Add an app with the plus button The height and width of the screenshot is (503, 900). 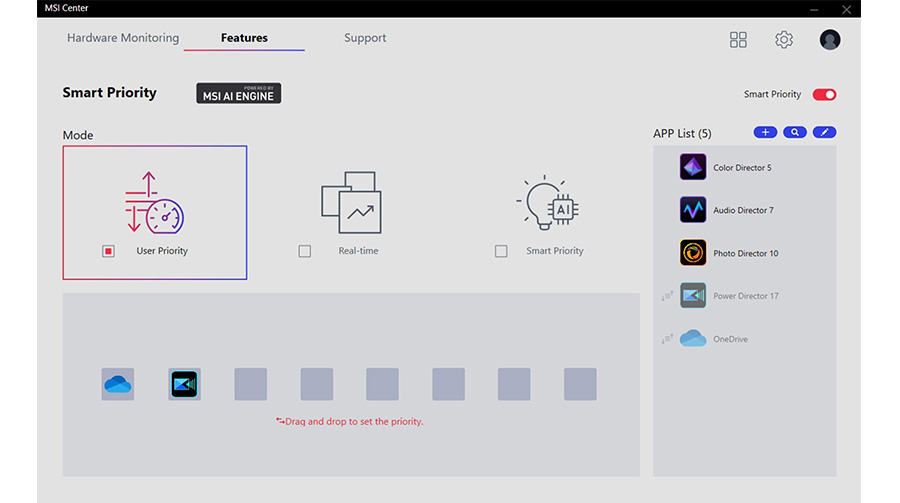pos(765,133)
